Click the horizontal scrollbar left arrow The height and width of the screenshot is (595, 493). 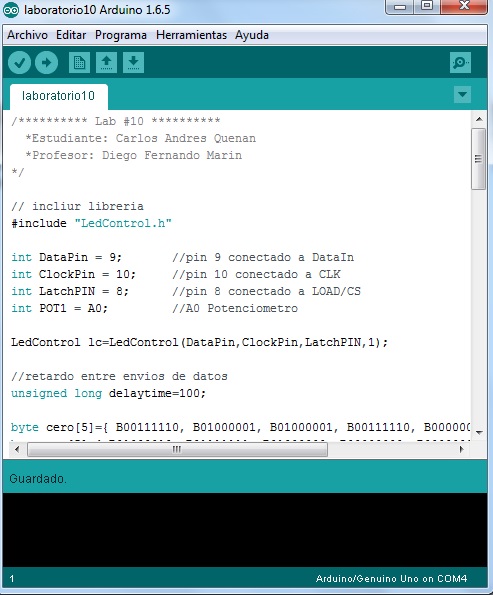(17, 449)
